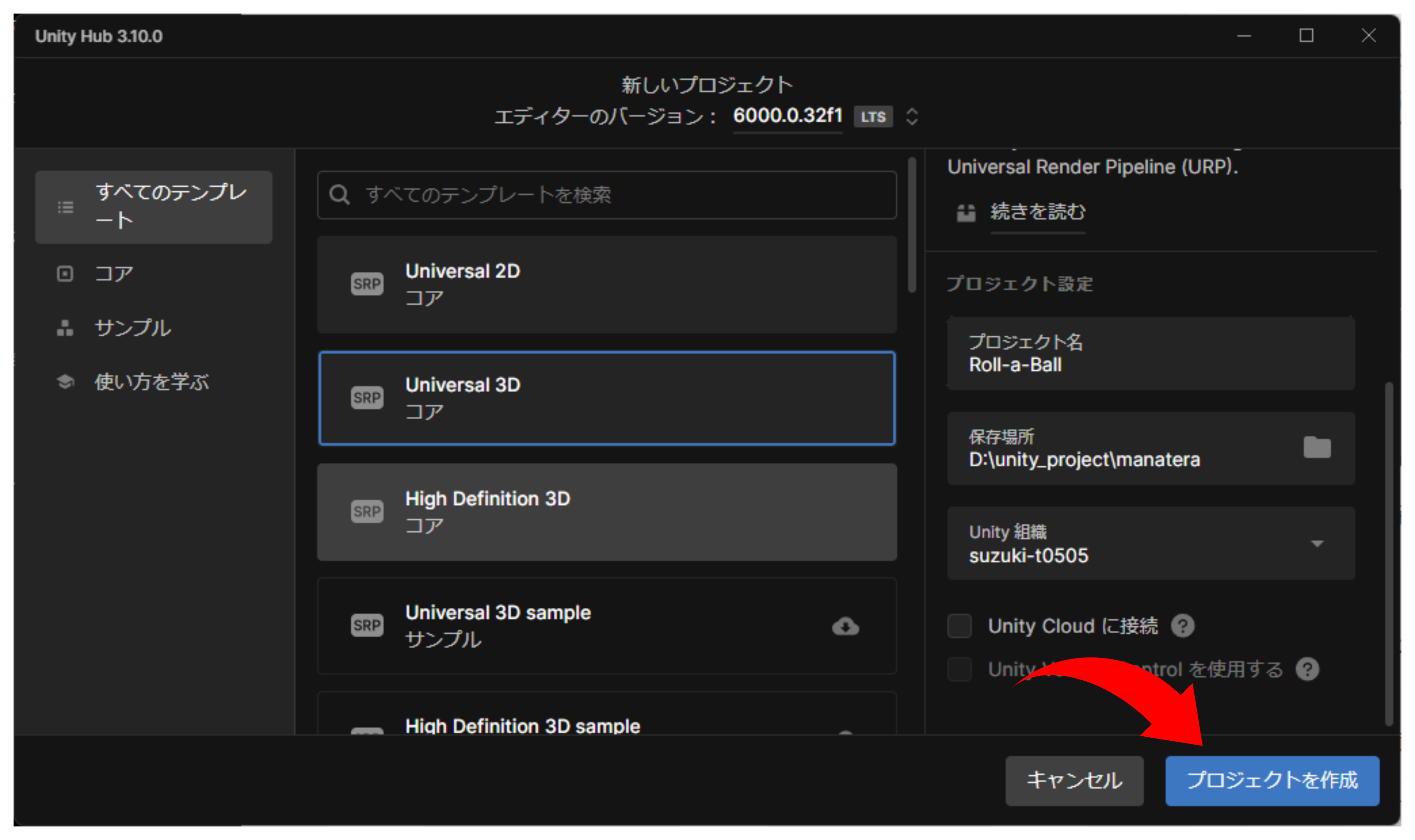Toggle Unity Version Control checkbox
Viewport: 1415px width, 840px height.
point(959,669)
